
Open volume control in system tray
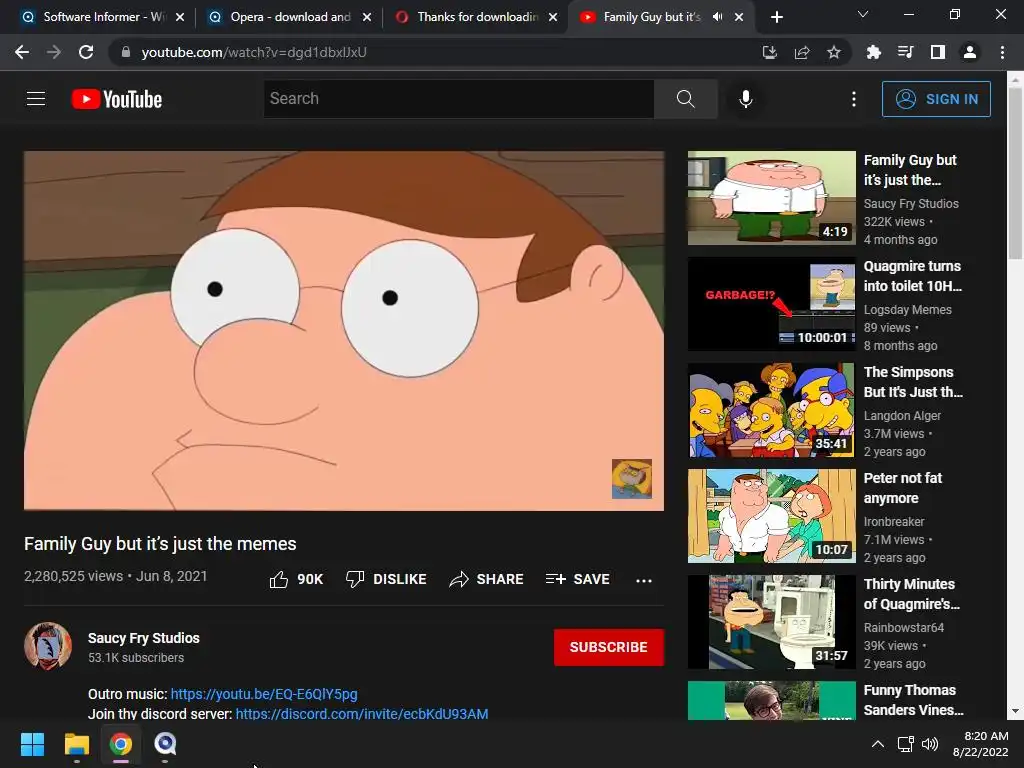coord(930,744)
